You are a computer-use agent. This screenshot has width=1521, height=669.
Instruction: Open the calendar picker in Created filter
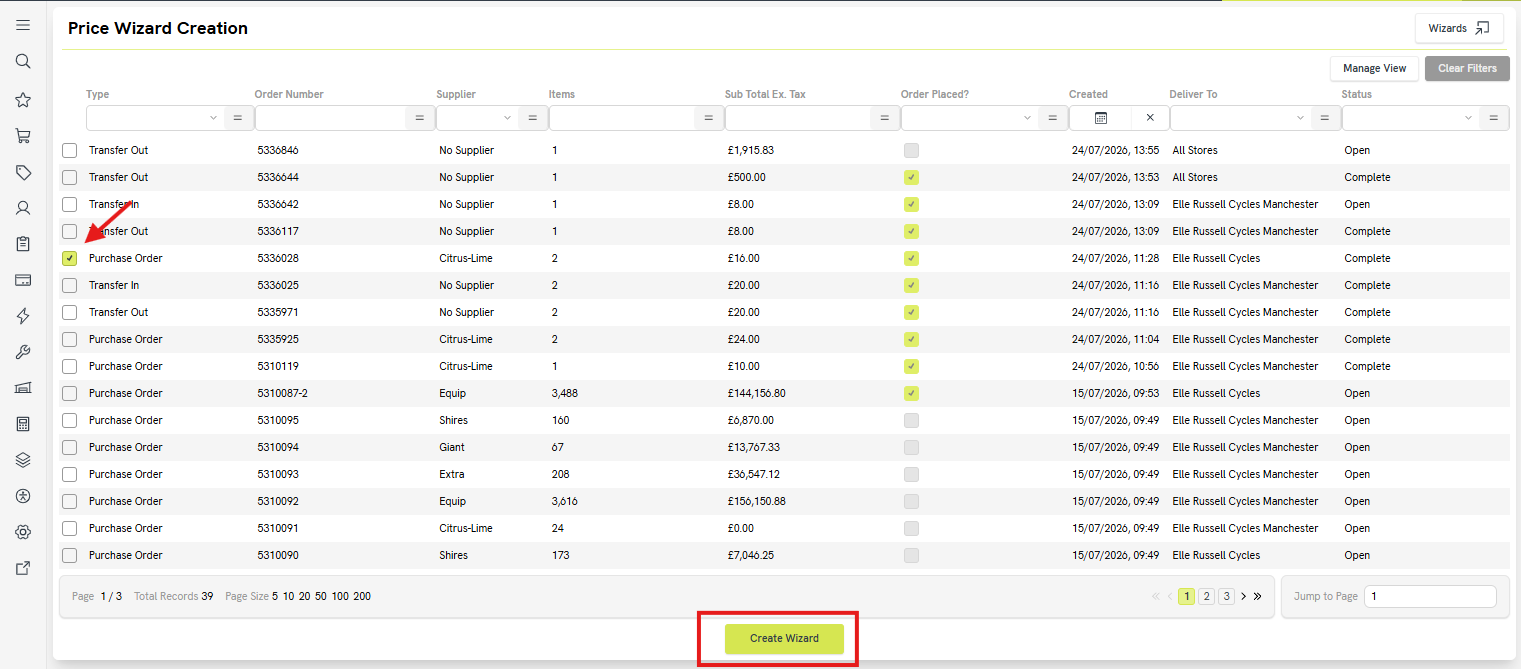[x=1101, y=118]
